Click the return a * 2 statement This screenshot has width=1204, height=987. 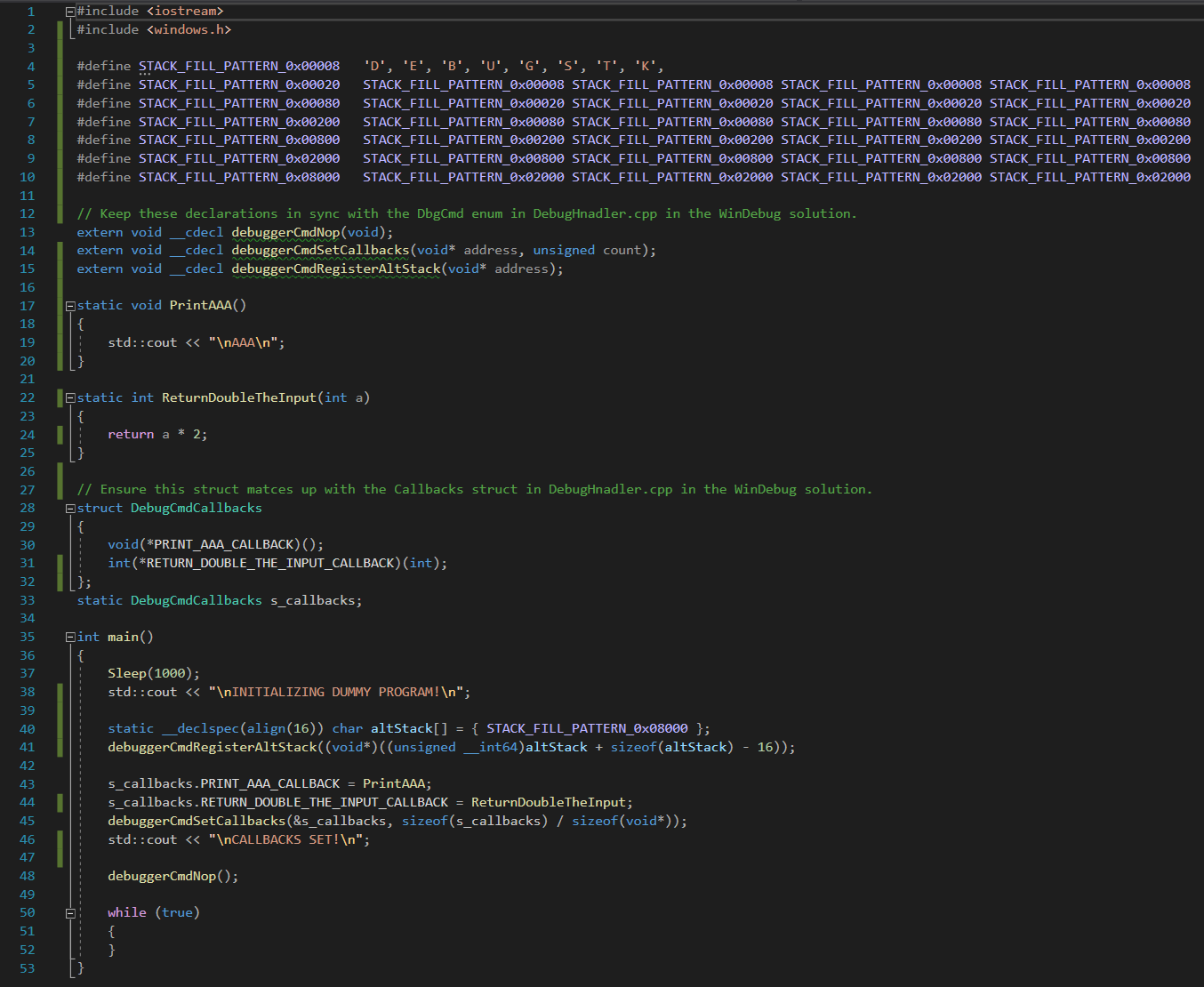tap(160, 434)
